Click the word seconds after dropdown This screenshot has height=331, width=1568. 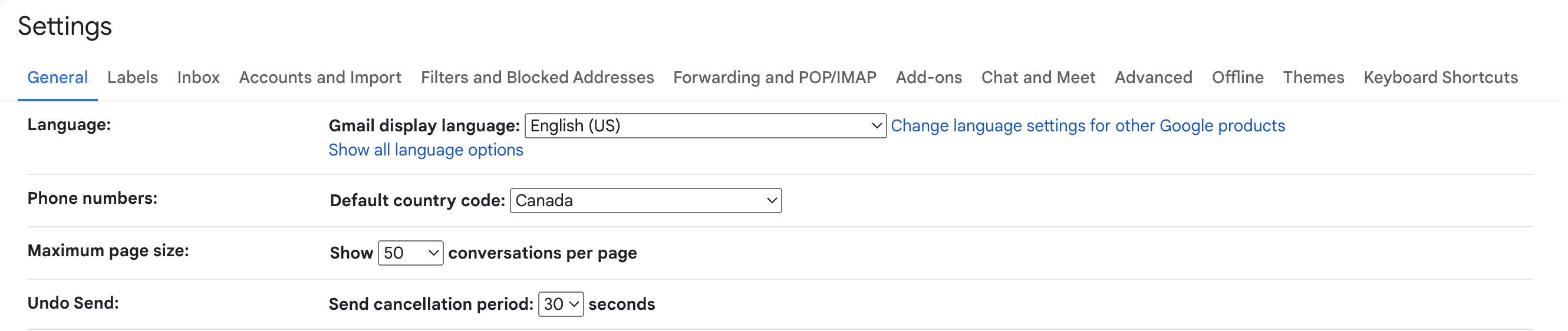pyautogui.click(x=622, y=304)
